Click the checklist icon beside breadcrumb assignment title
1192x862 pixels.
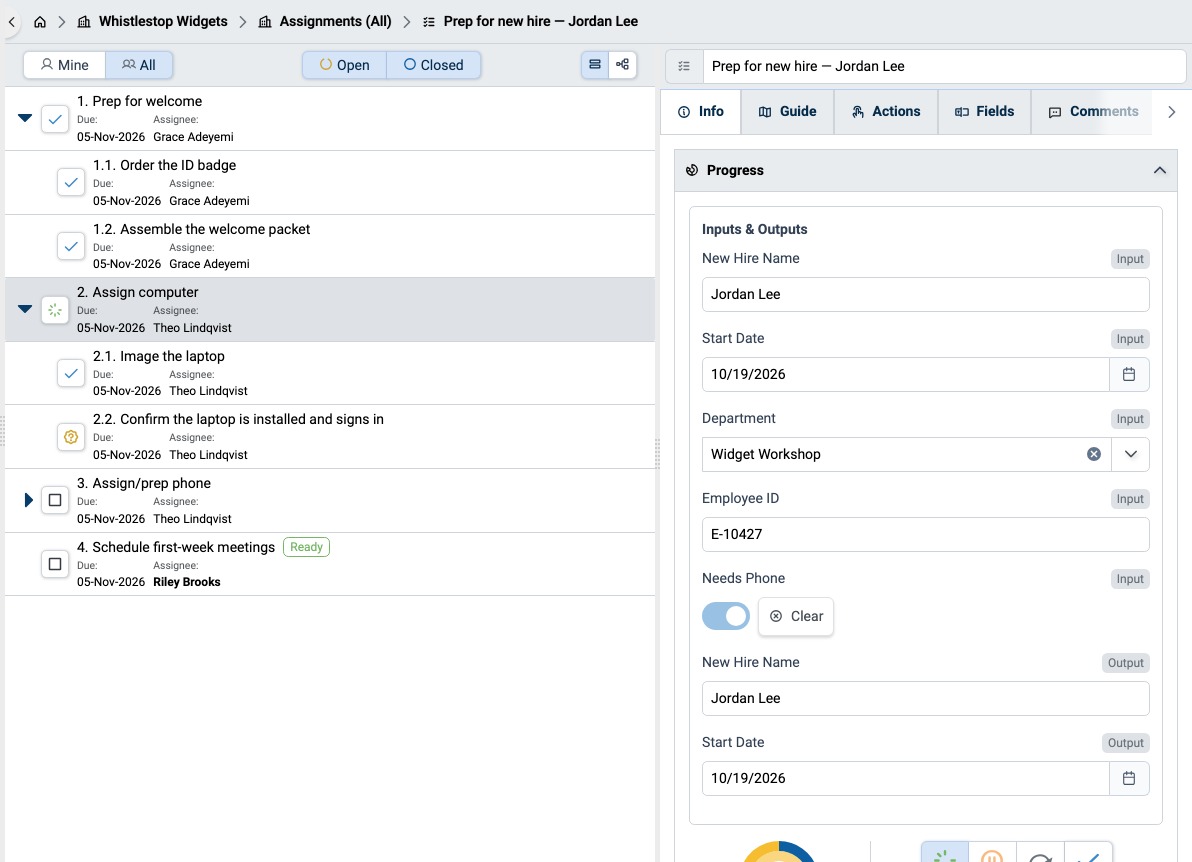tap(429, 22)
